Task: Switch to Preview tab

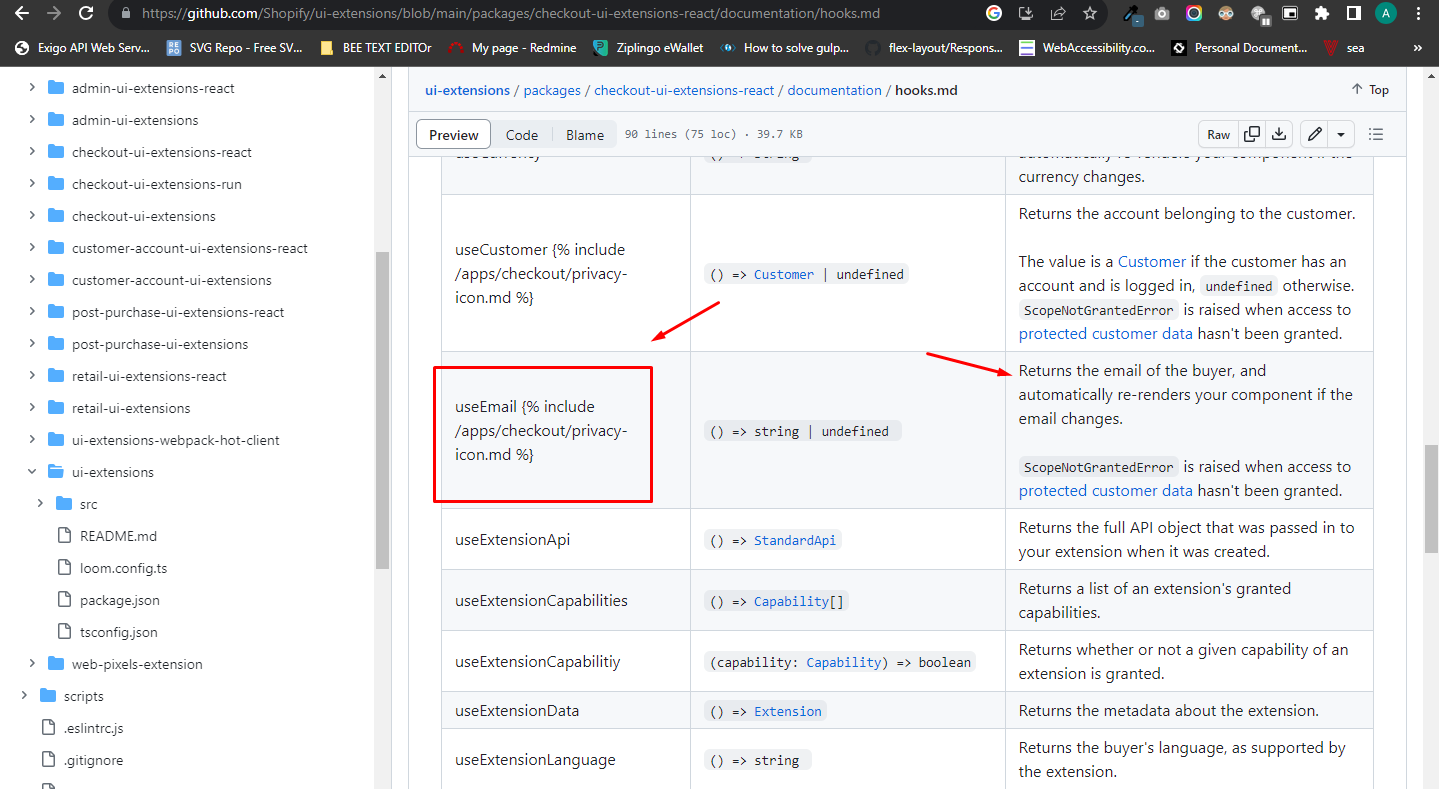Action: [454, 135]
